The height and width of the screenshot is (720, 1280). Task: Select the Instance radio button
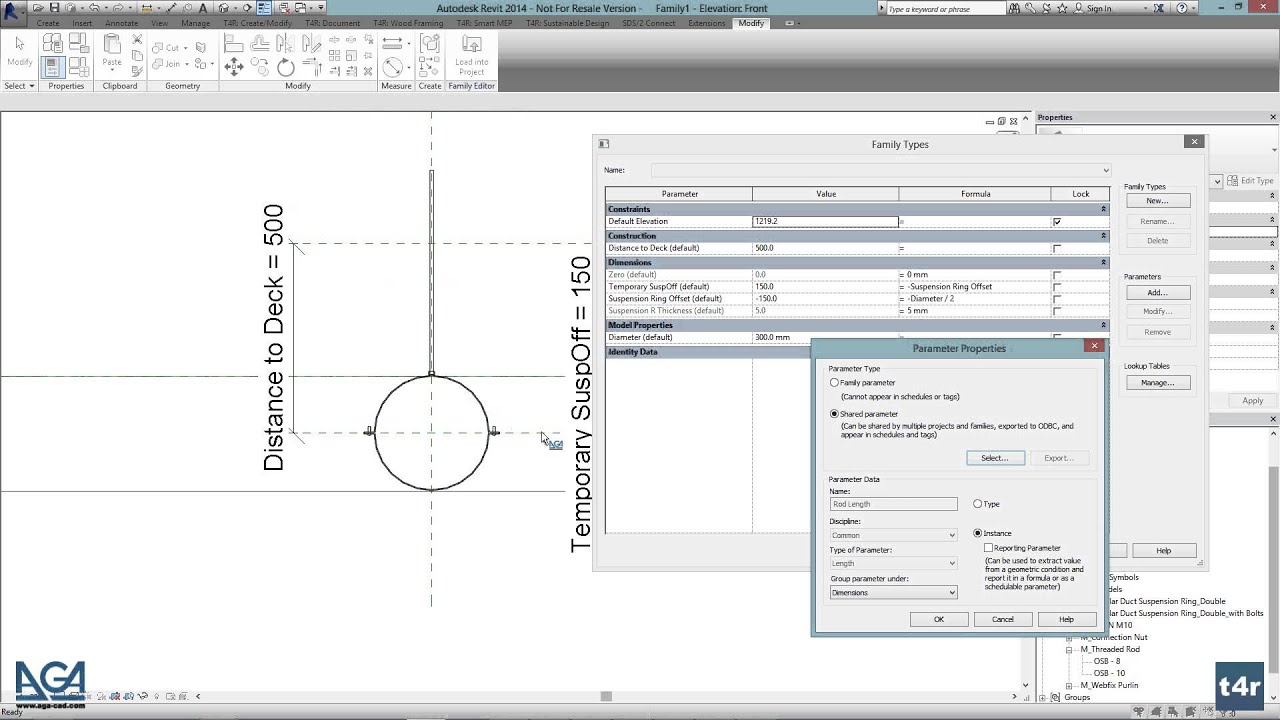pyautogui.click(x=978, y=533)
